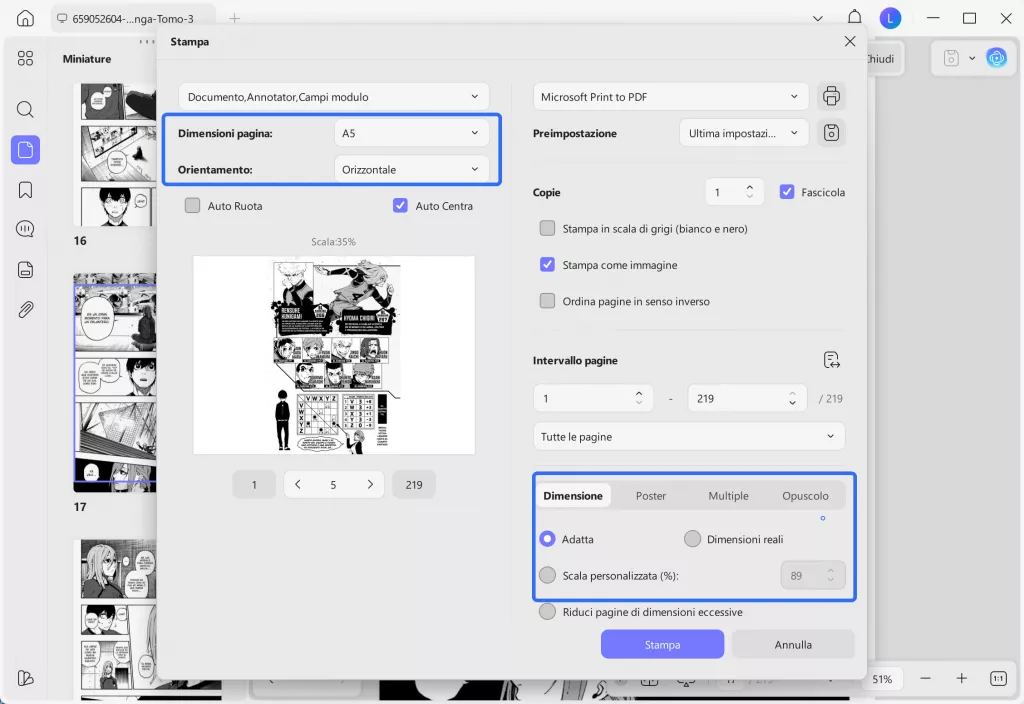Image resolution: width=1024 pixels, height=704 pixels.
Task: Zoom in with the plus icon
Action: click(x=961, y=679)
